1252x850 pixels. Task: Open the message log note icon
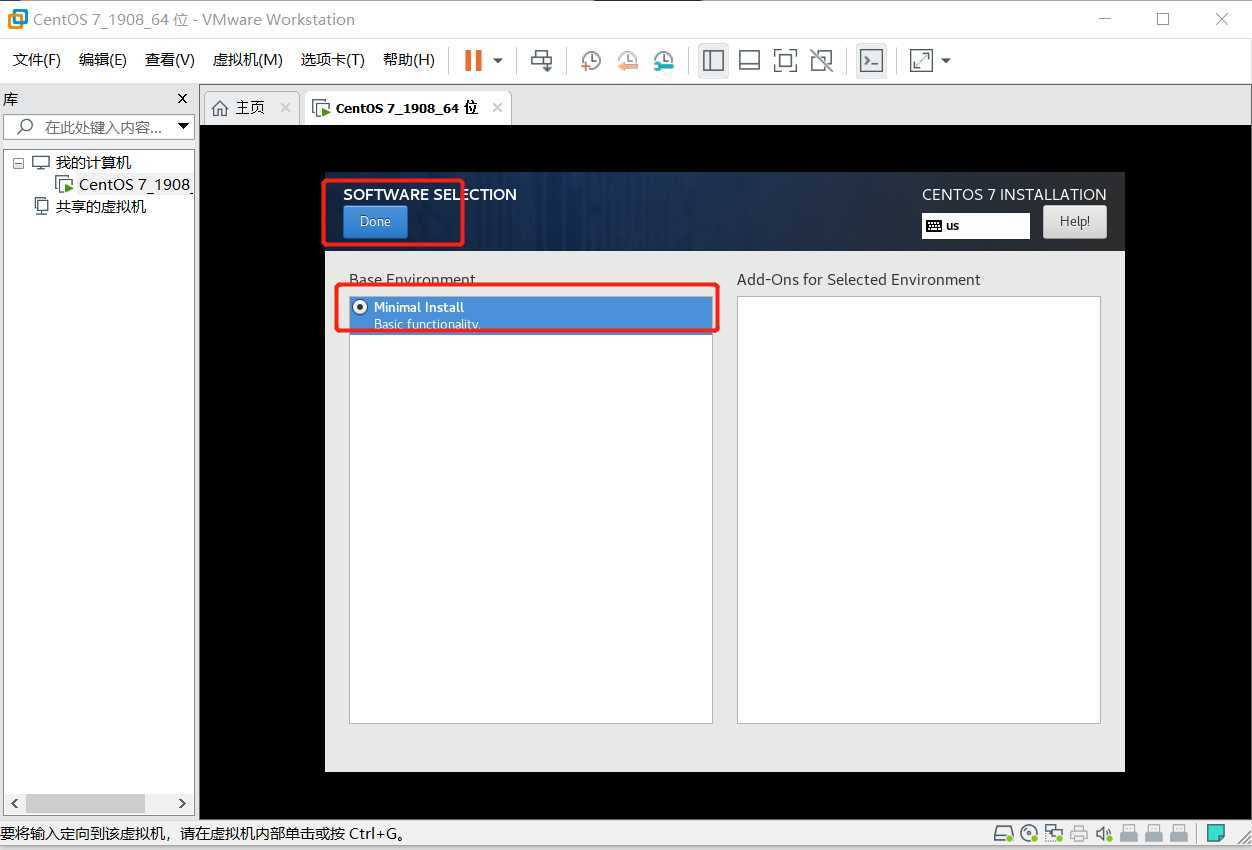(1216, 833)
